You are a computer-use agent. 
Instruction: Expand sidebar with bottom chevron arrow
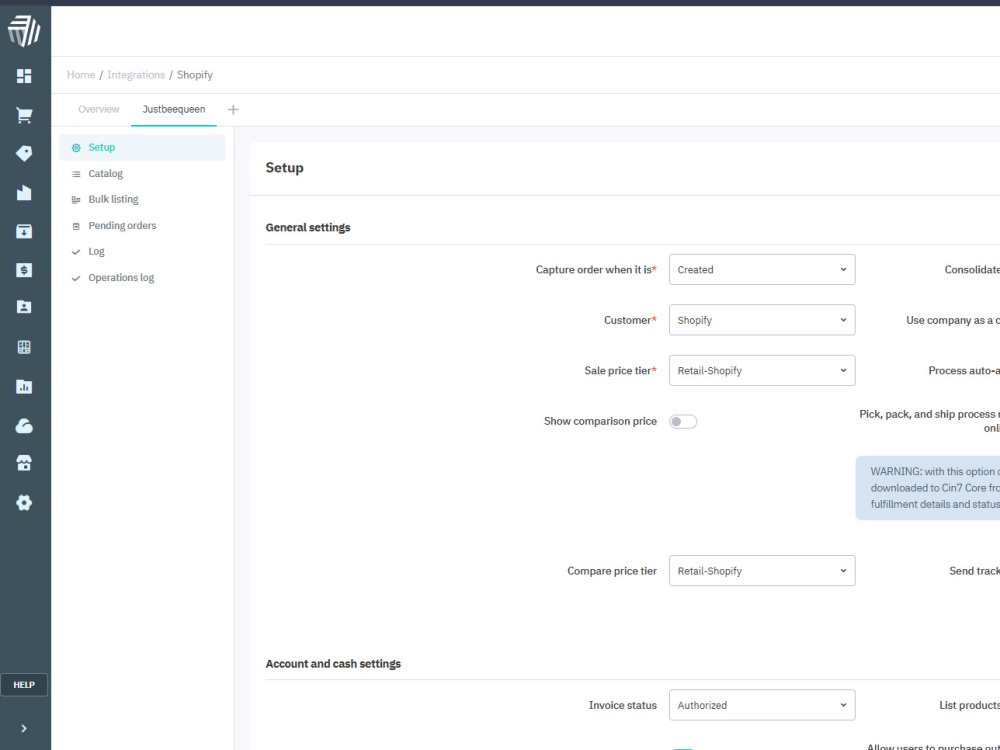[24, 728]
